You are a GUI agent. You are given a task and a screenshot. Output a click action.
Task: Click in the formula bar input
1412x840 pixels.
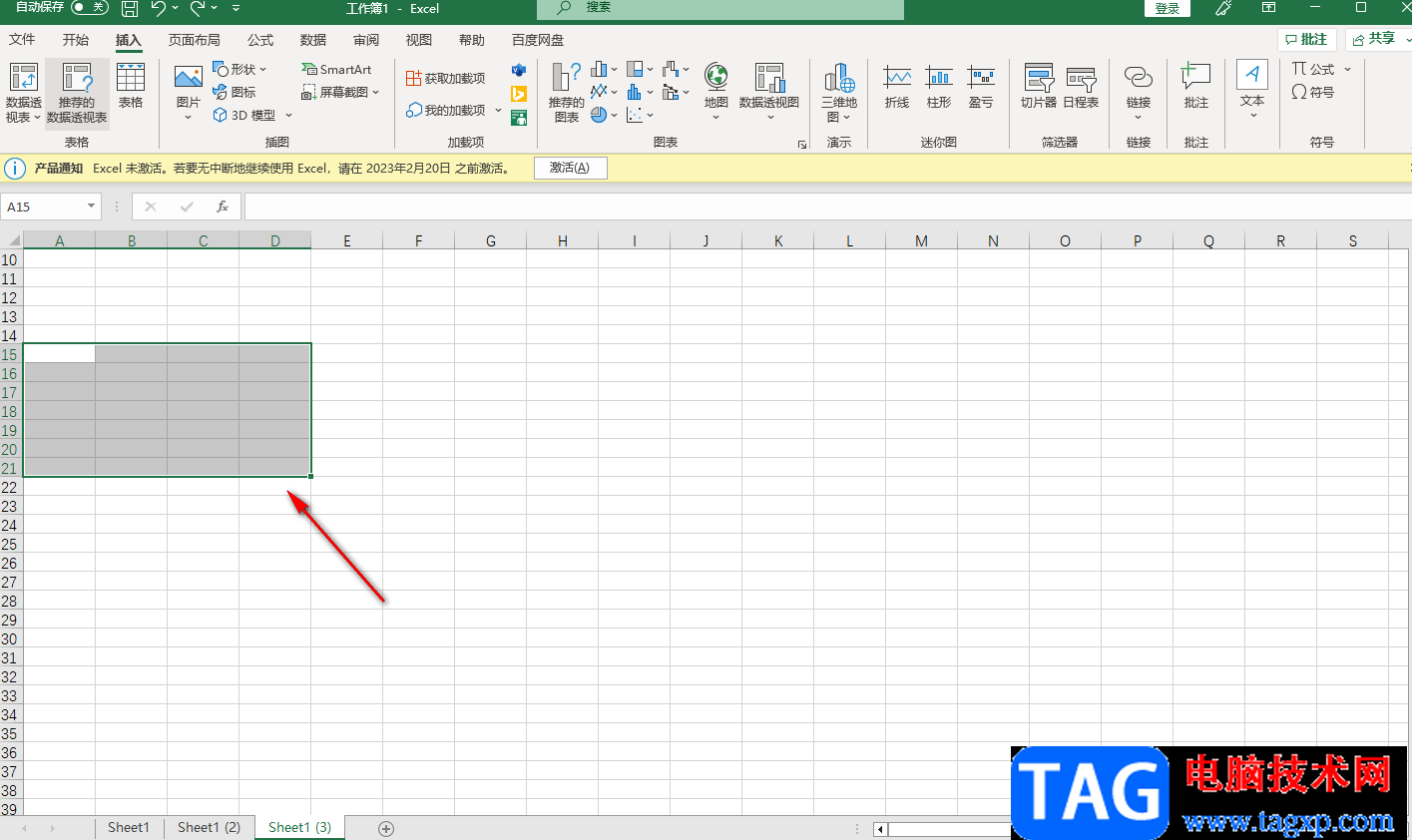click(x=826, y=207)
